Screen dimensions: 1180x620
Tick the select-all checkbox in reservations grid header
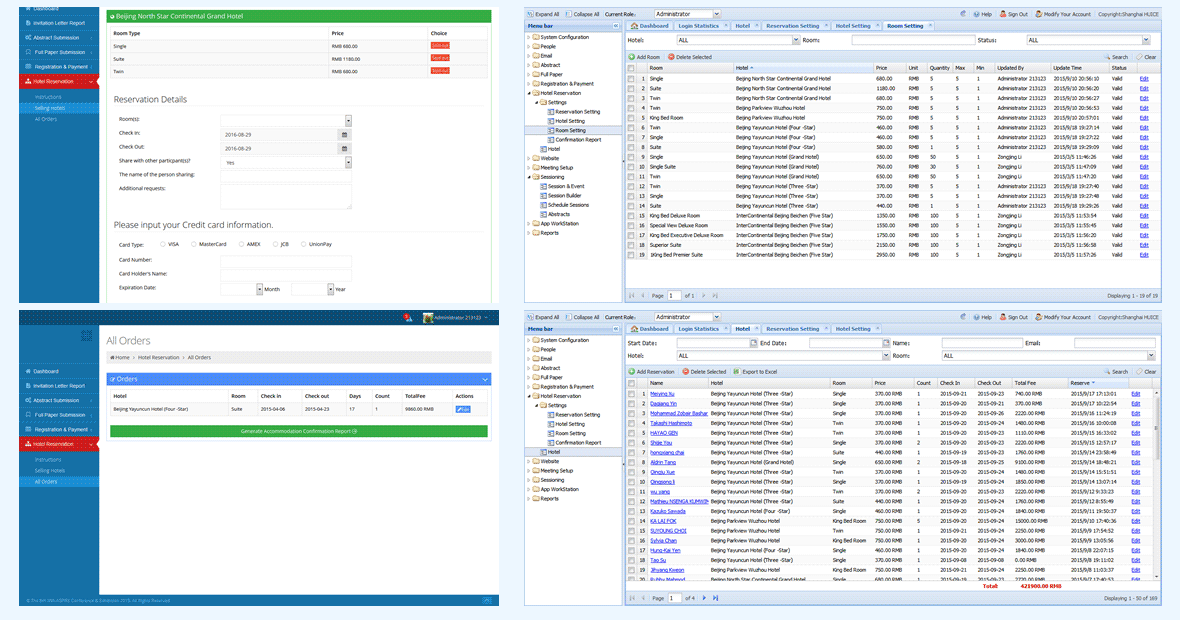tap(631, 384)
